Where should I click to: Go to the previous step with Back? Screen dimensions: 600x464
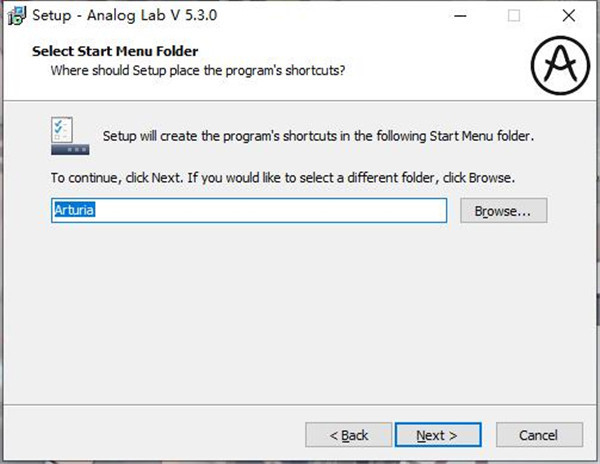coord(349,435)
